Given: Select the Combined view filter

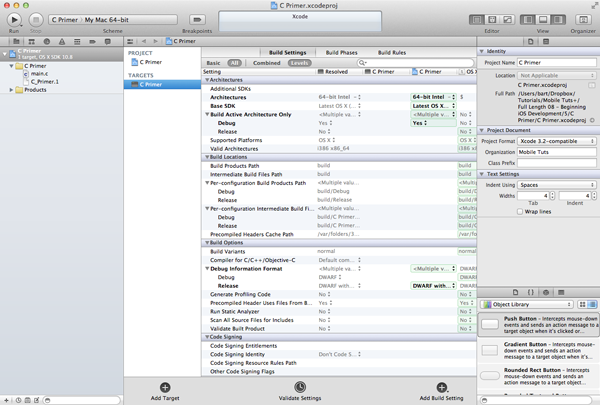Looking at the screenshot, I should click(x=267, y=63).
